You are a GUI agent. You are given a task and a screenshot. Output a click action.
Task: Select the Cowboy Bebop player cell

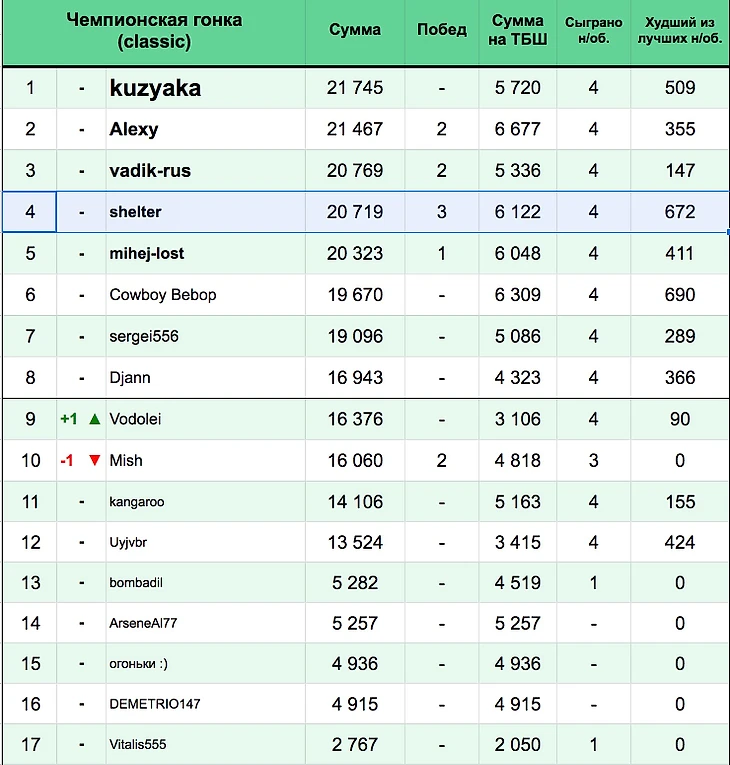coord(163,295)
